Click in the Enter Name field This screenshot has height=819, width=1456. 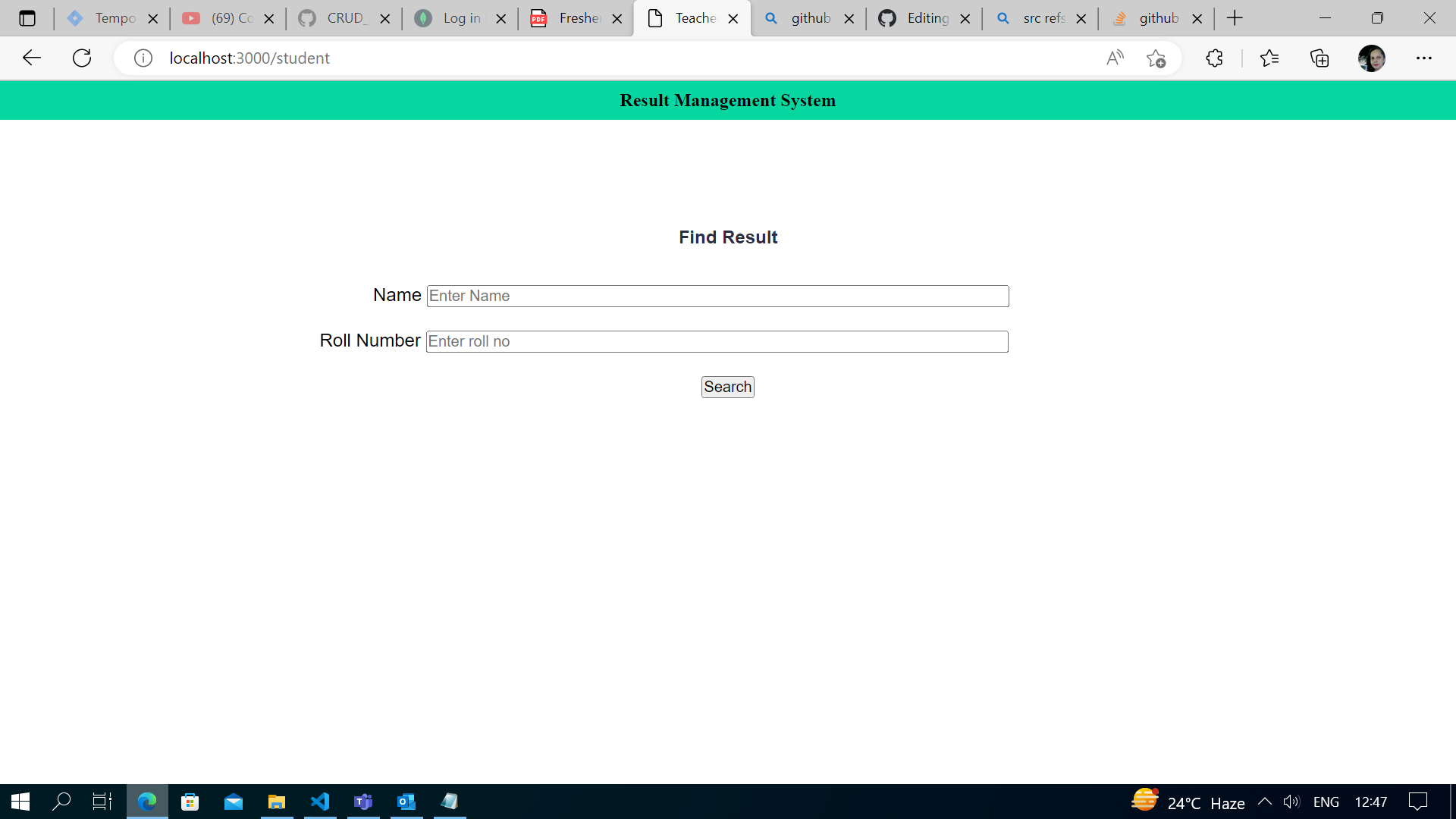[x=717, y=296]
